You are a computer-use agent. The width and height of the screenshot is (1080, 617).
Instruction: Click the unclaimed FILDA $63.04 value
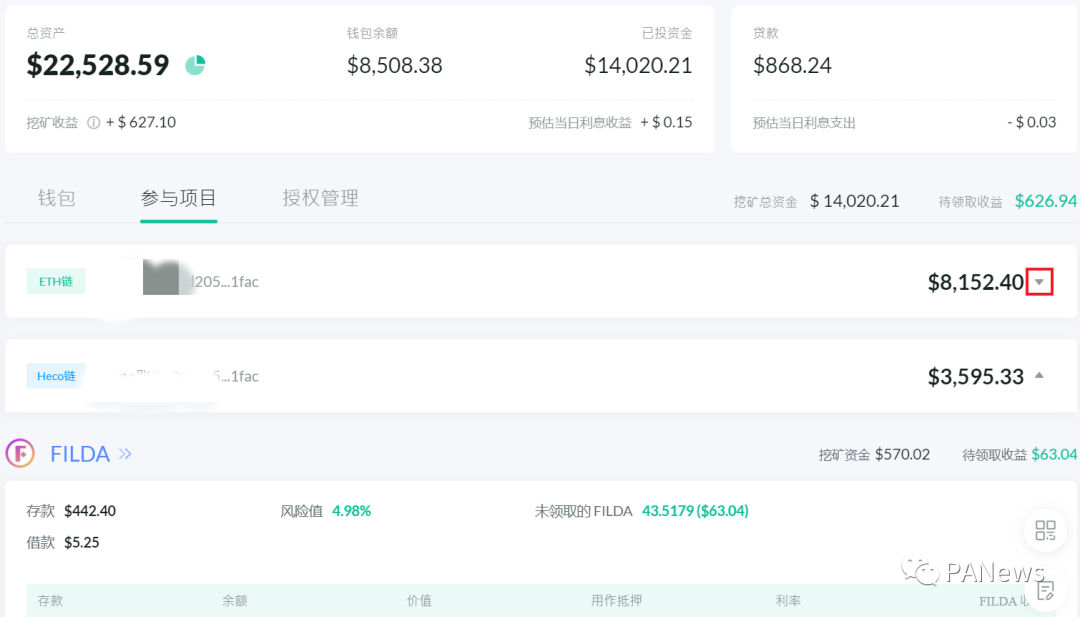pyautogui.click(x=694, y=510)
